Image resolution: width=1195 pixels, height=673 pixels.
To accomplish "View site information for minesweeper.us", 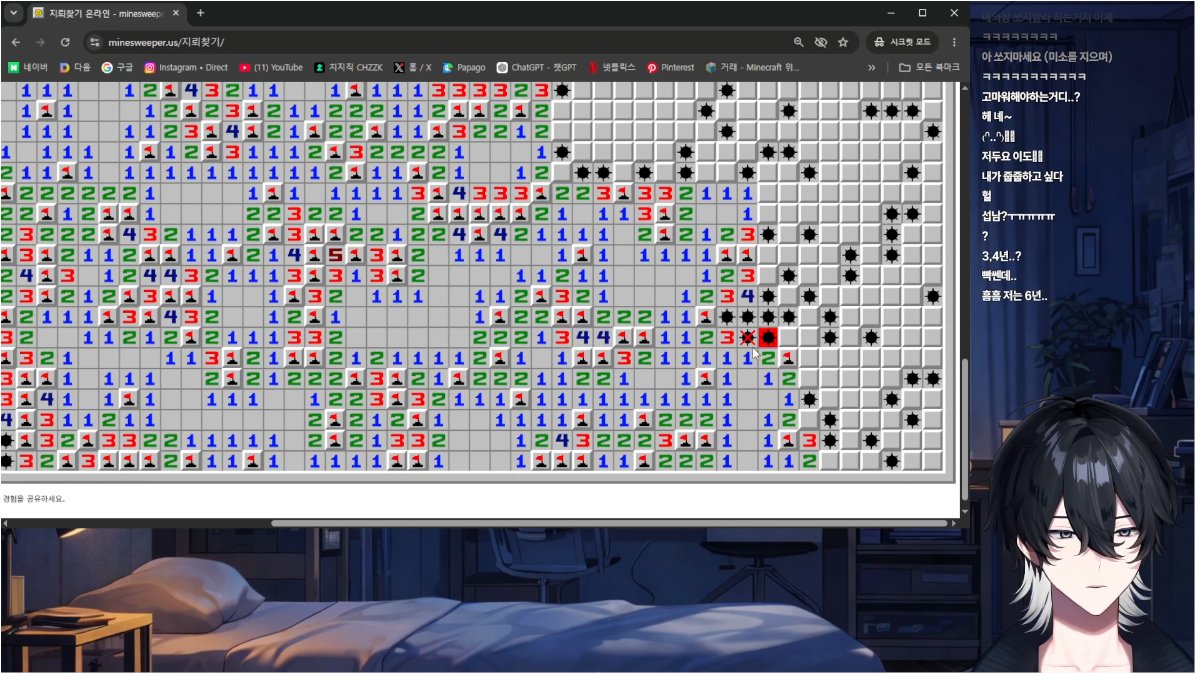I will point(95,42).
